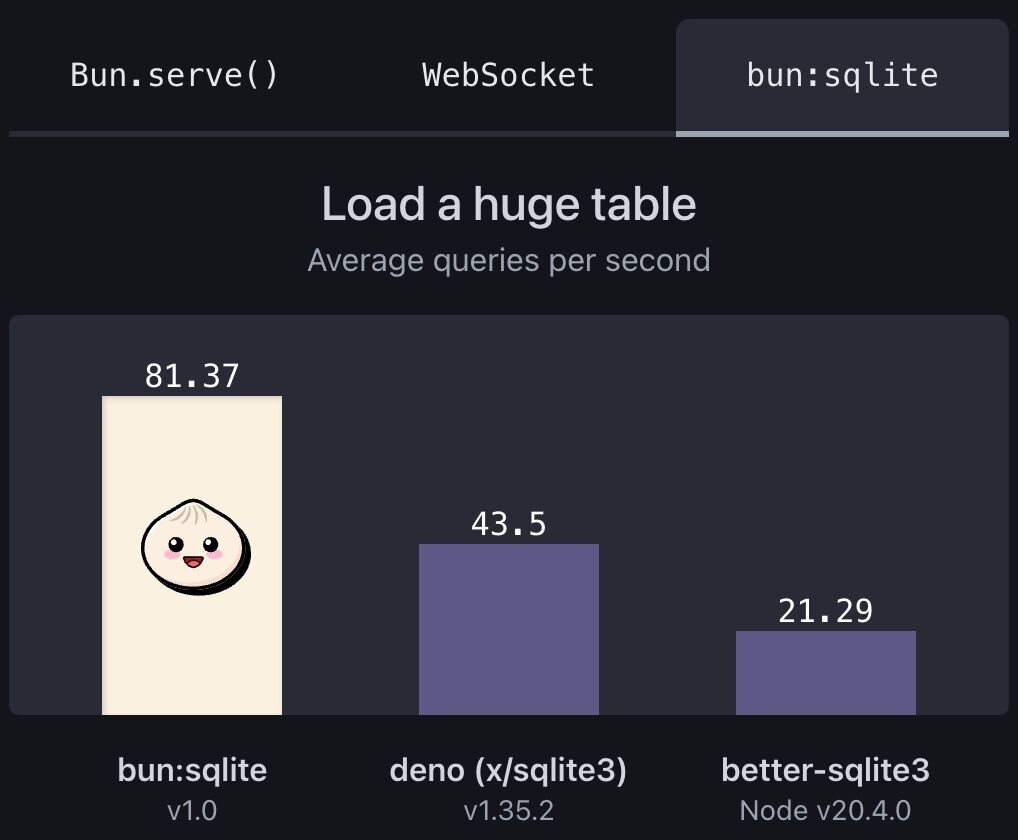
Task: Click the deno 43.5 purple bar
Action: point(509,629)
